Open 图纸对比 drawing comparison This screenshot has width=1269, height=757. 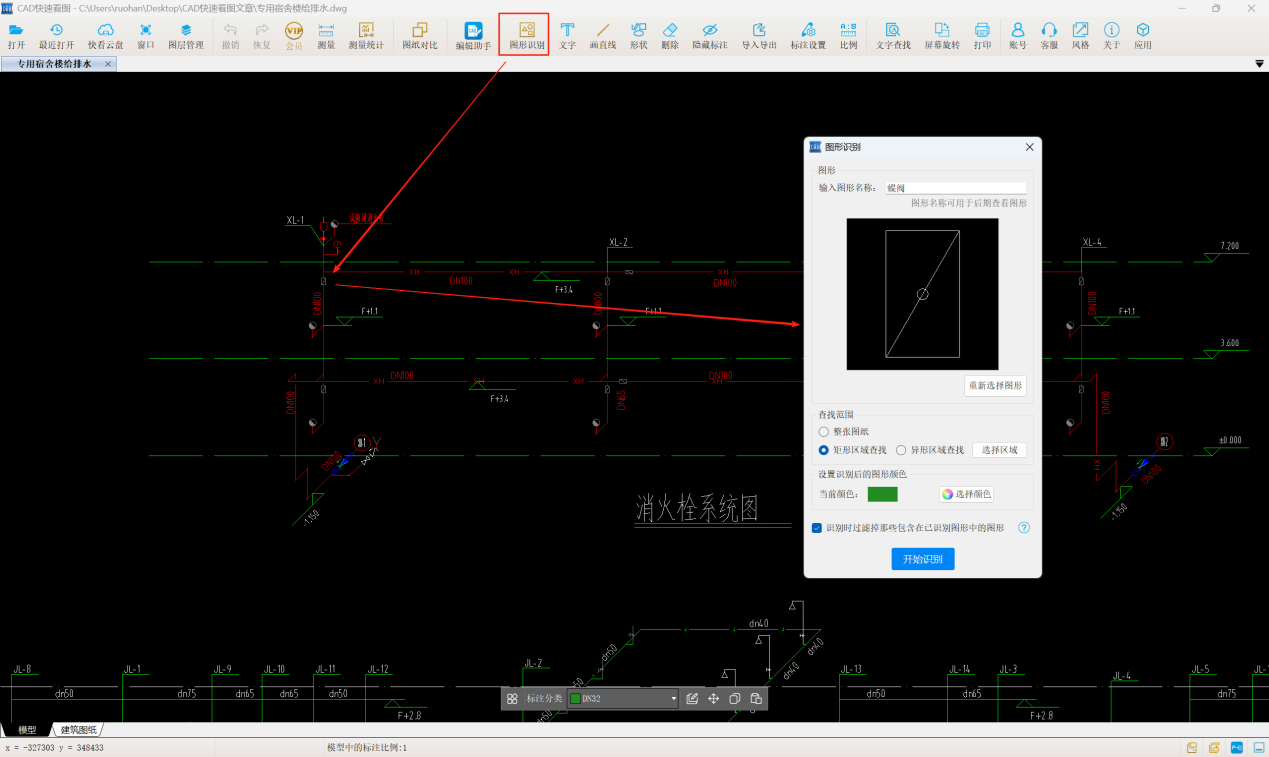tap(419, 35)
